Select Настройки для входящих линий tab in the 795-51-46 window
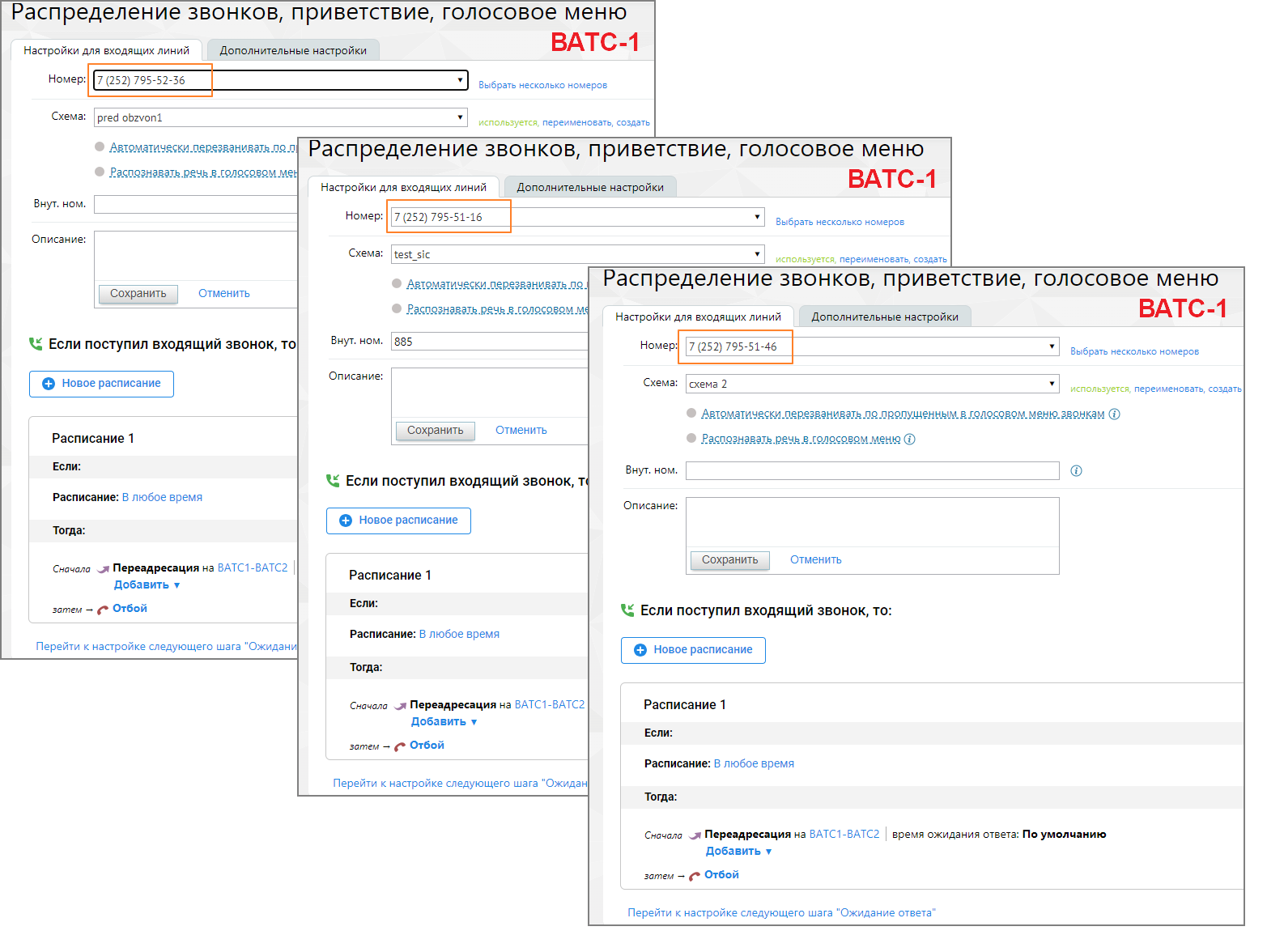Viewport: 1267px width, 952px height. tap(698, 317)
